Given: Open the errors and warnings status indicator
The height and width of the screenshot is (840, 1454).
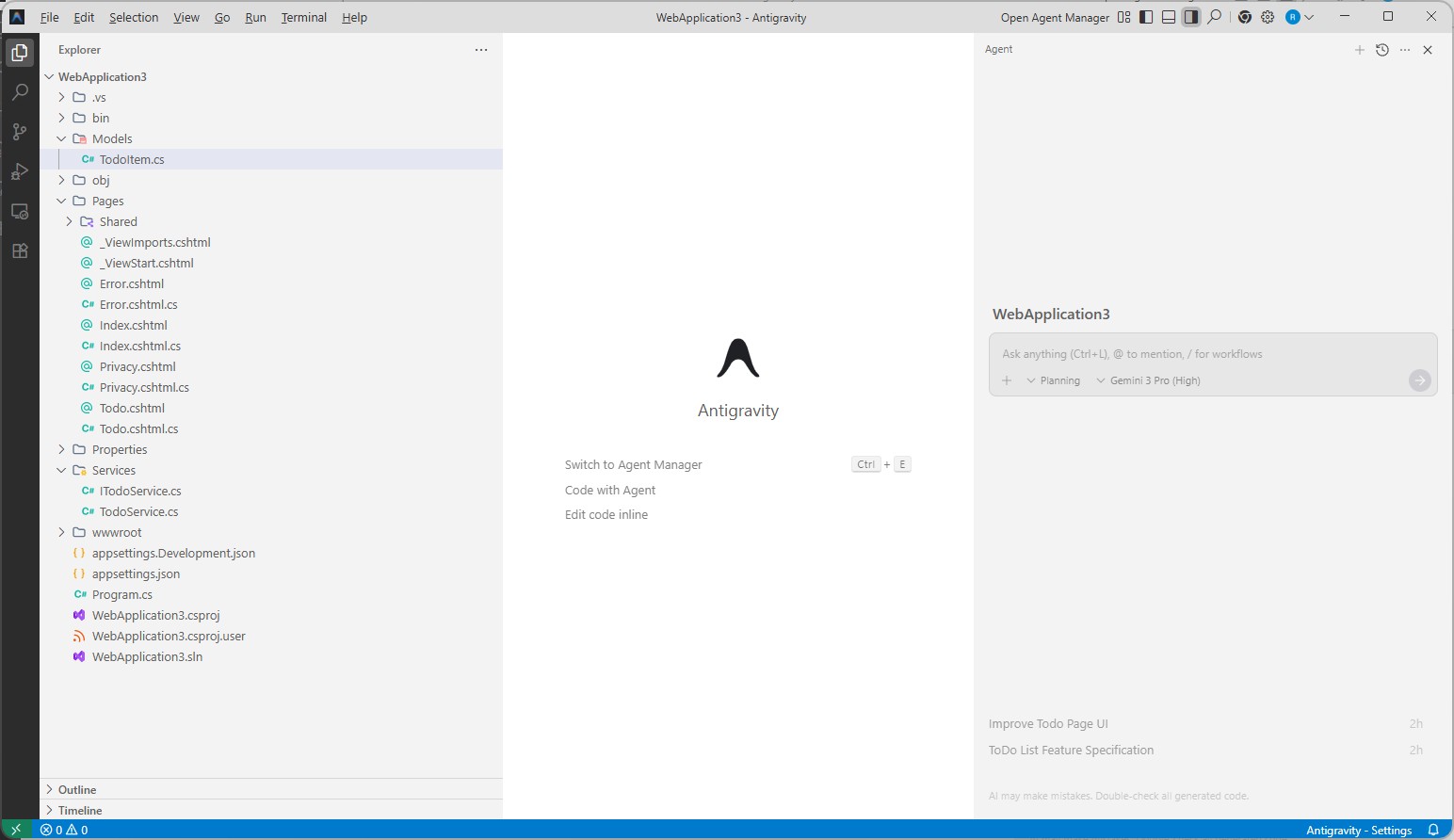Looking at the screenshot, I should coord(64,830).
